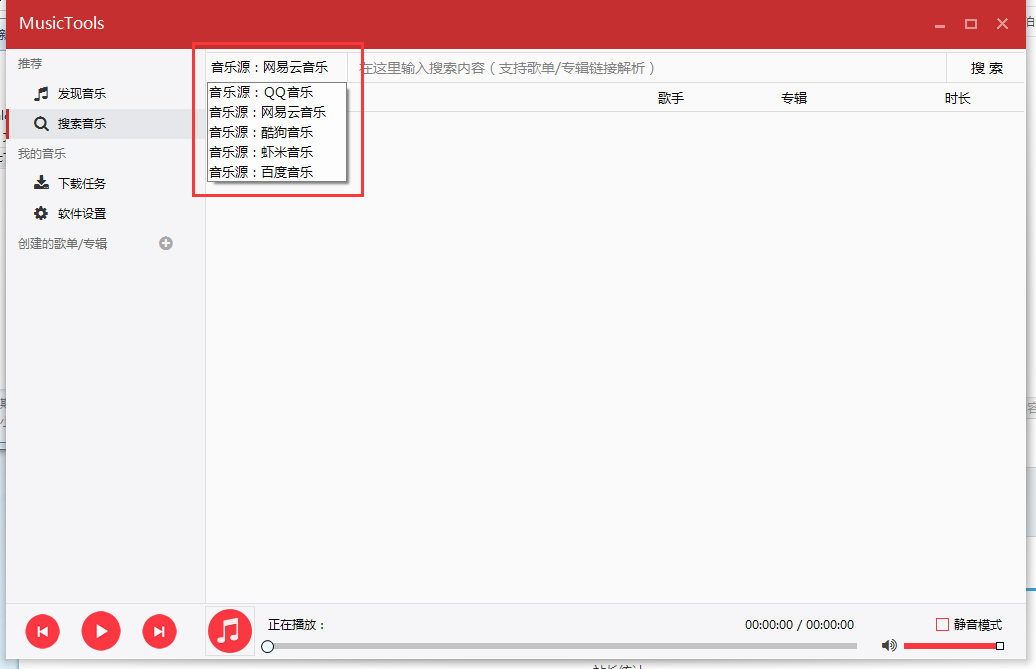1036x669 pixels.
Task: Collapse the 音乐源：网易云音乐 source dropdown
Action: (277, 67)
